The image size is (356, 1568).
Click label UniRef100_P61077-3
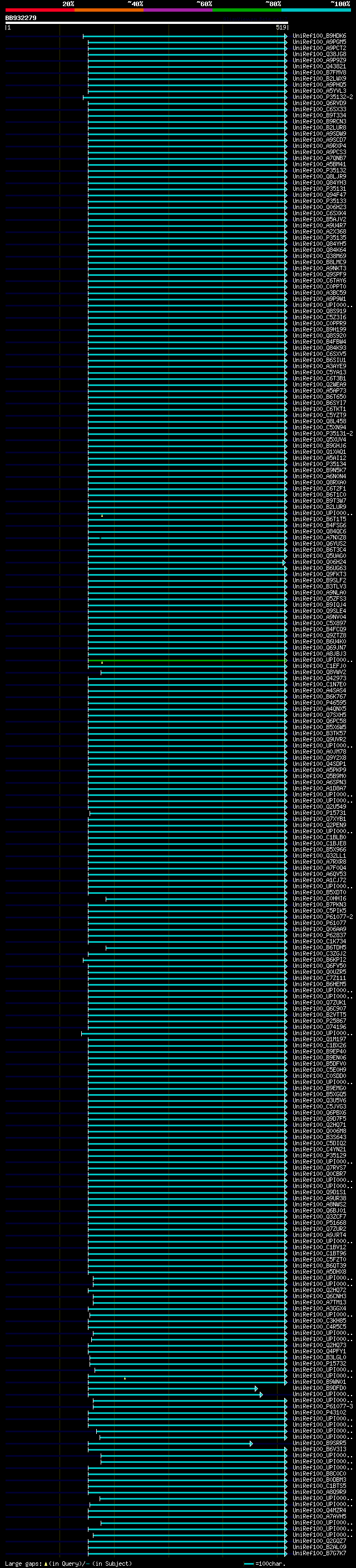coord(323,1406)
